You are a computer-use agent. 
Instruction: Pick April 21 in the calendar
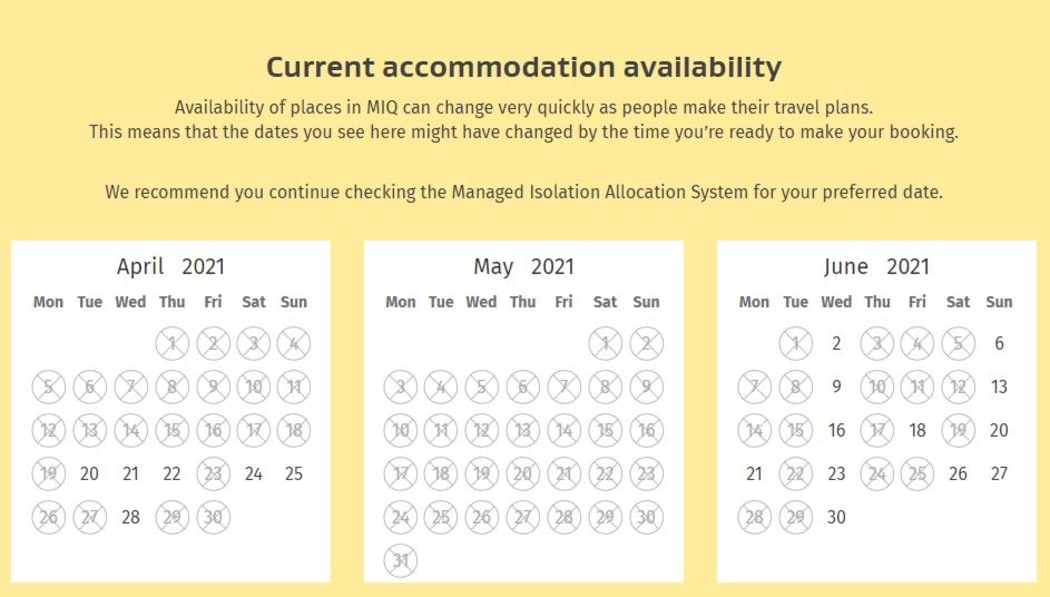pos(130,474)
